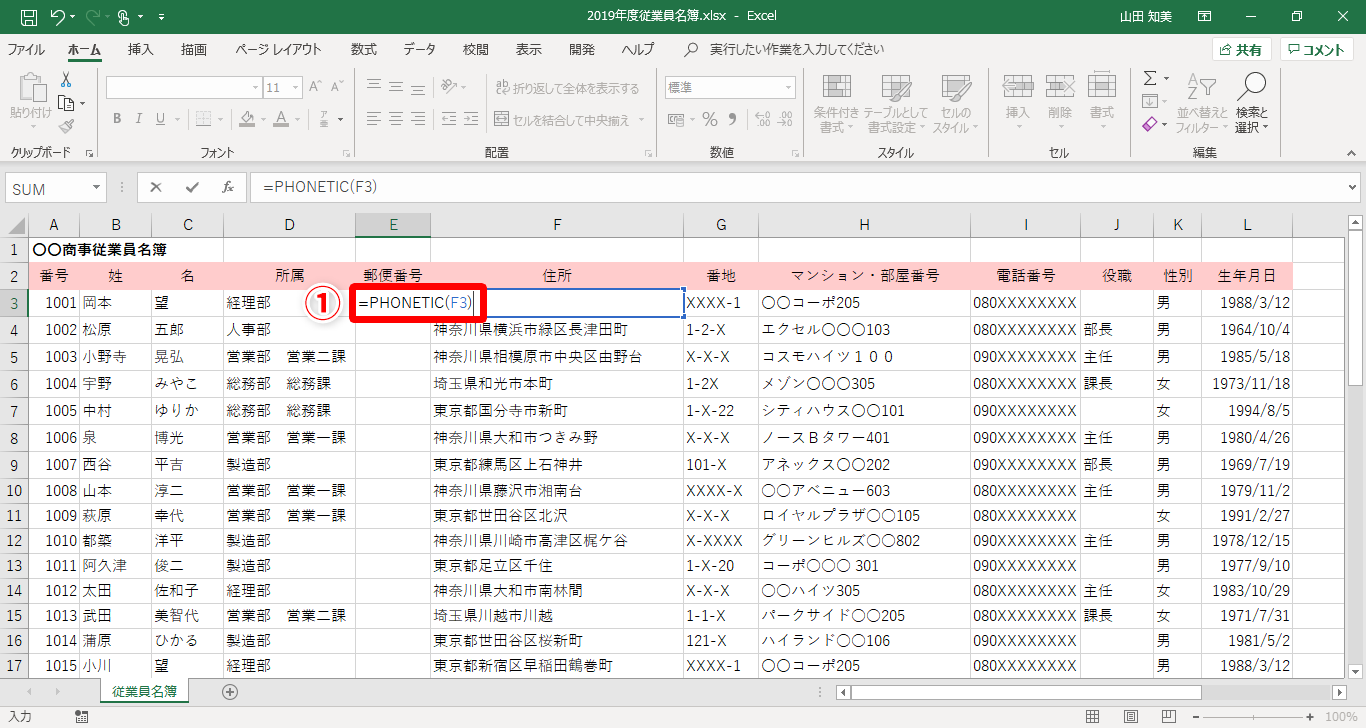Center cell text horizontally
Screen dimensions: 1366x728
coord(396,120)
